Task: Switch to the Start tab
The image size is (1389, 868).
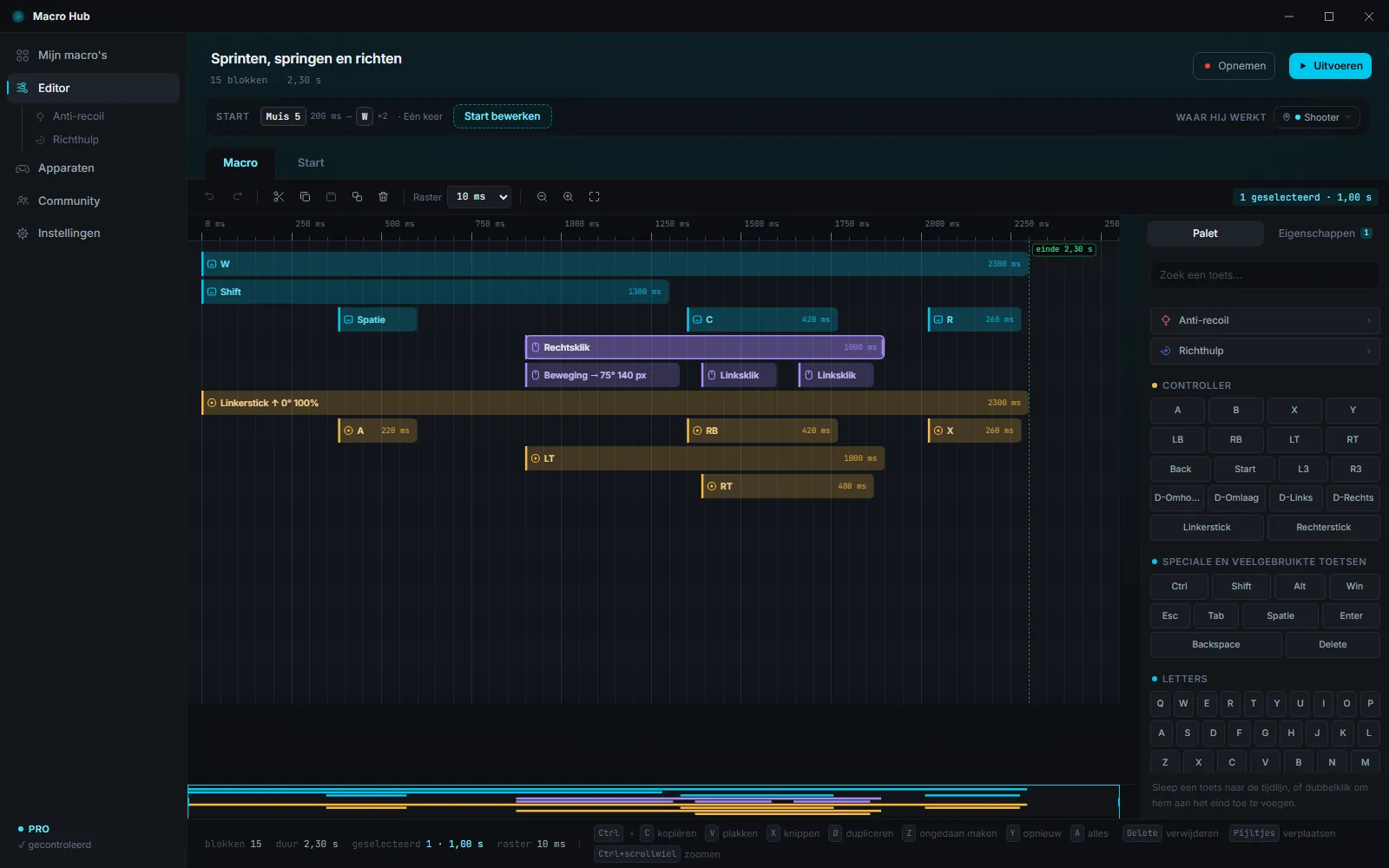Action: tap(311, 163)
